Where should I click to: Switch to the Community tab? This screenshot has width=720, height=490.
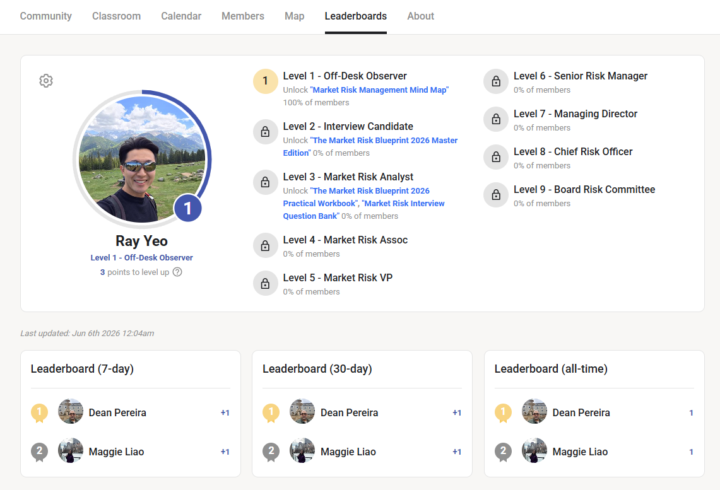point(46,16)
